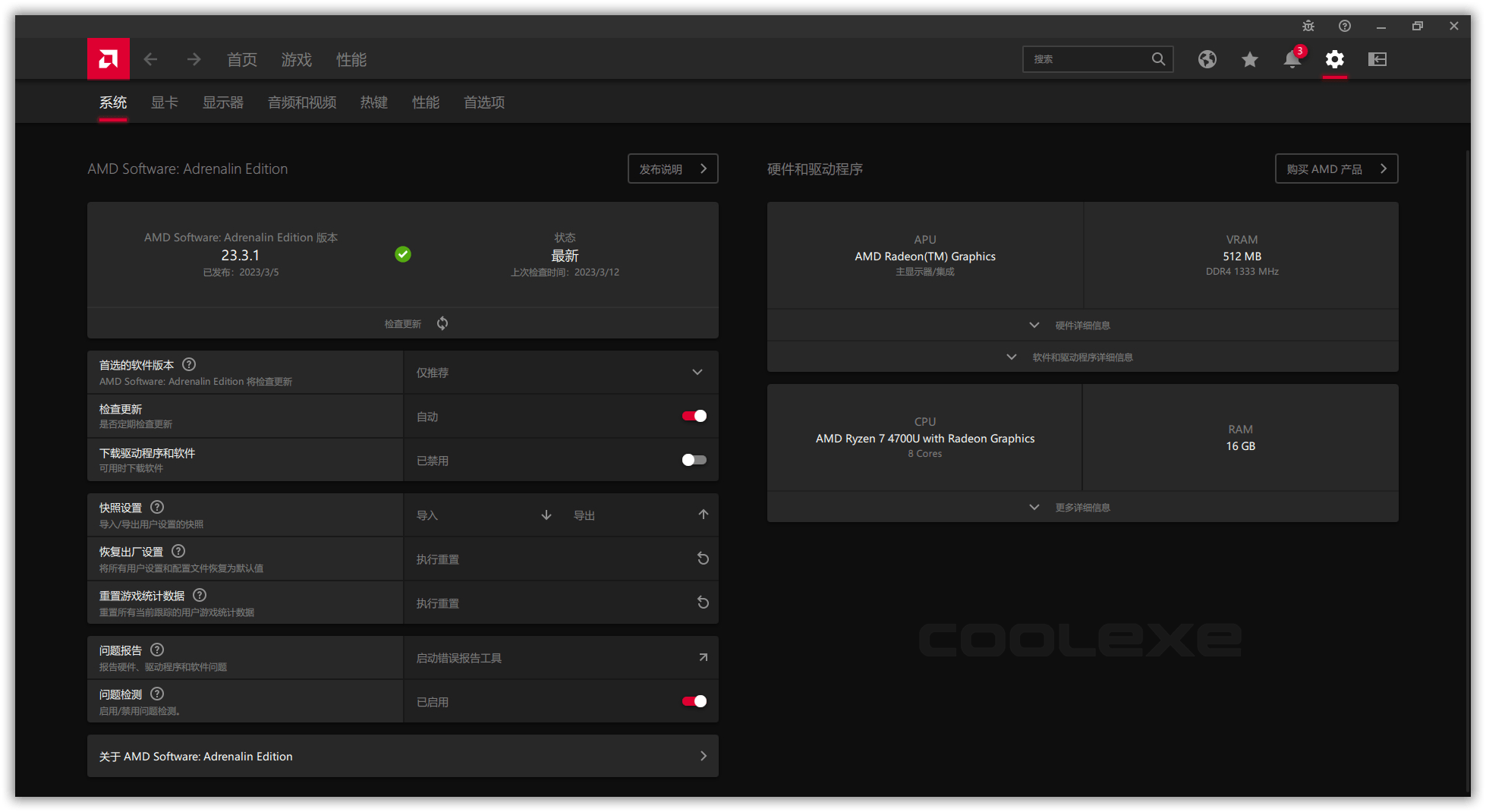Click help icon beside 快照设置
This screenshot has width=1486, height=812.
tap(157, 507)
